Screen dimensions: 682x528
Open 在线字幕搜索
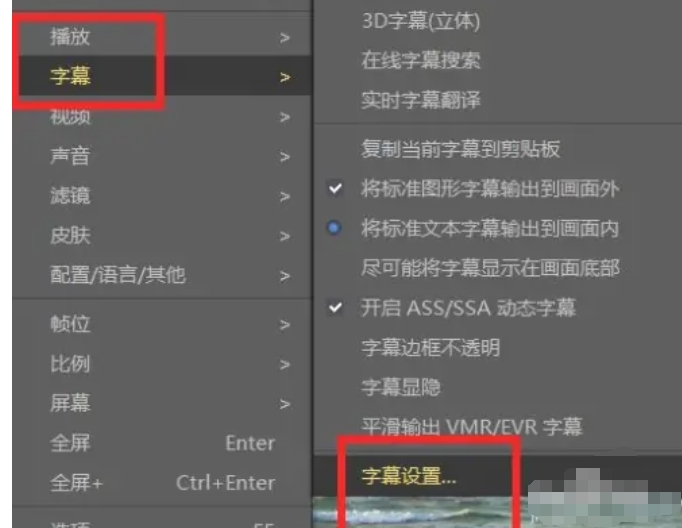click(x=498, y=60)
